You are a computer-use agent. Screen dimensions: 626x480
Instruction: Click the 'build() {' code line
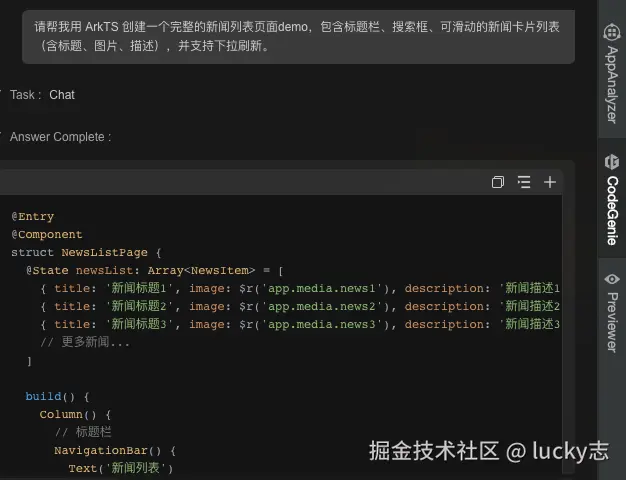pos(57,397)
